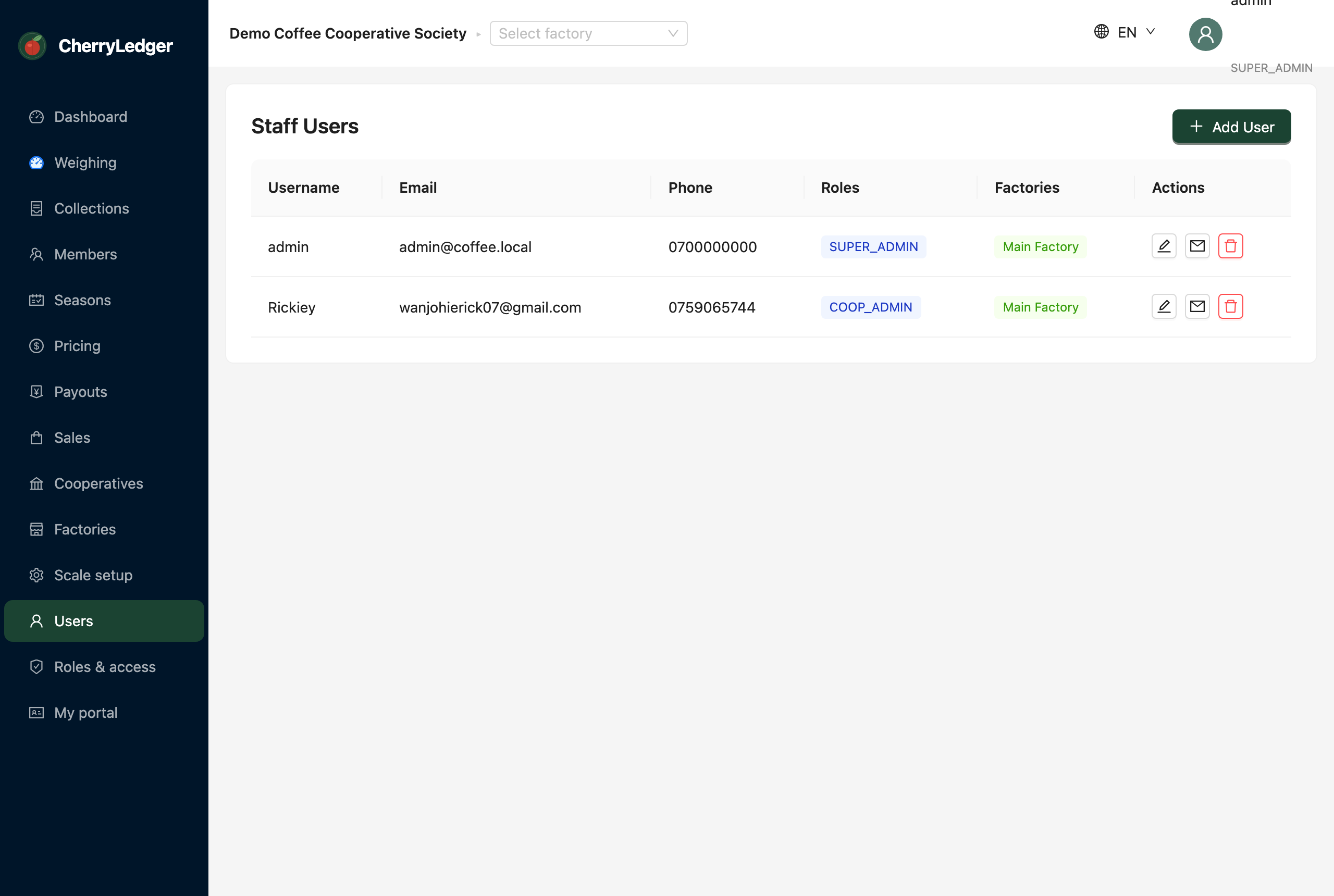Click the Users person icon in sidebar
The image size is (1334, 896).
coord(36,621)
